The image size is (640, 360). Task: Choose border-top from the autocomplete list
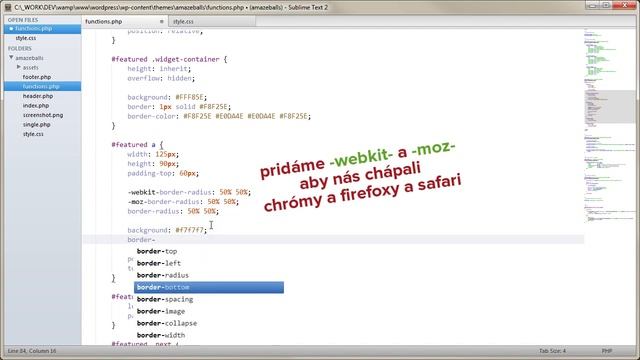point(209,251)
